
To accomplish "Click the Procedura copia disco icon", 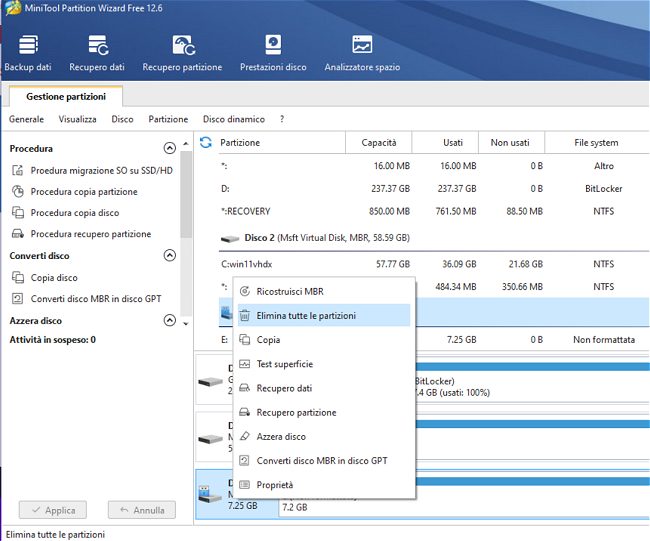I will (17, 213).
